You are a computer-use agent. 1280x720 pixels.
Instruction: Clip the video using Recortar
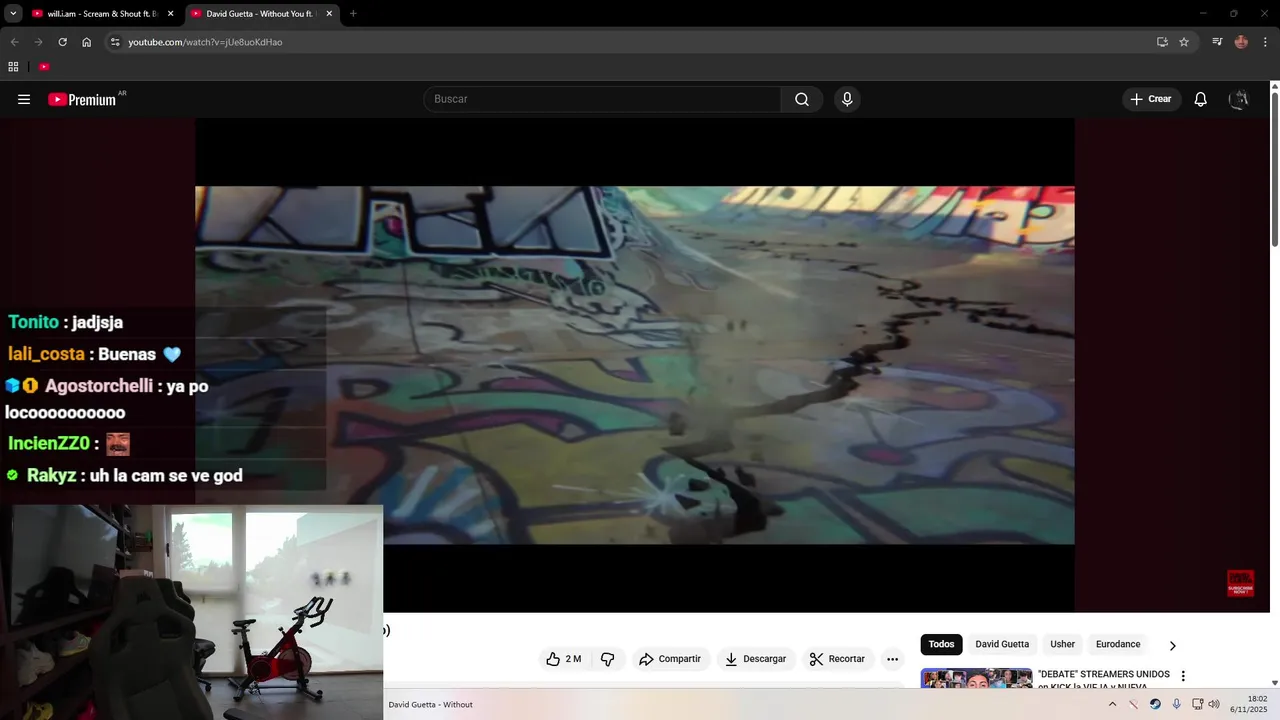coord(837,659)
